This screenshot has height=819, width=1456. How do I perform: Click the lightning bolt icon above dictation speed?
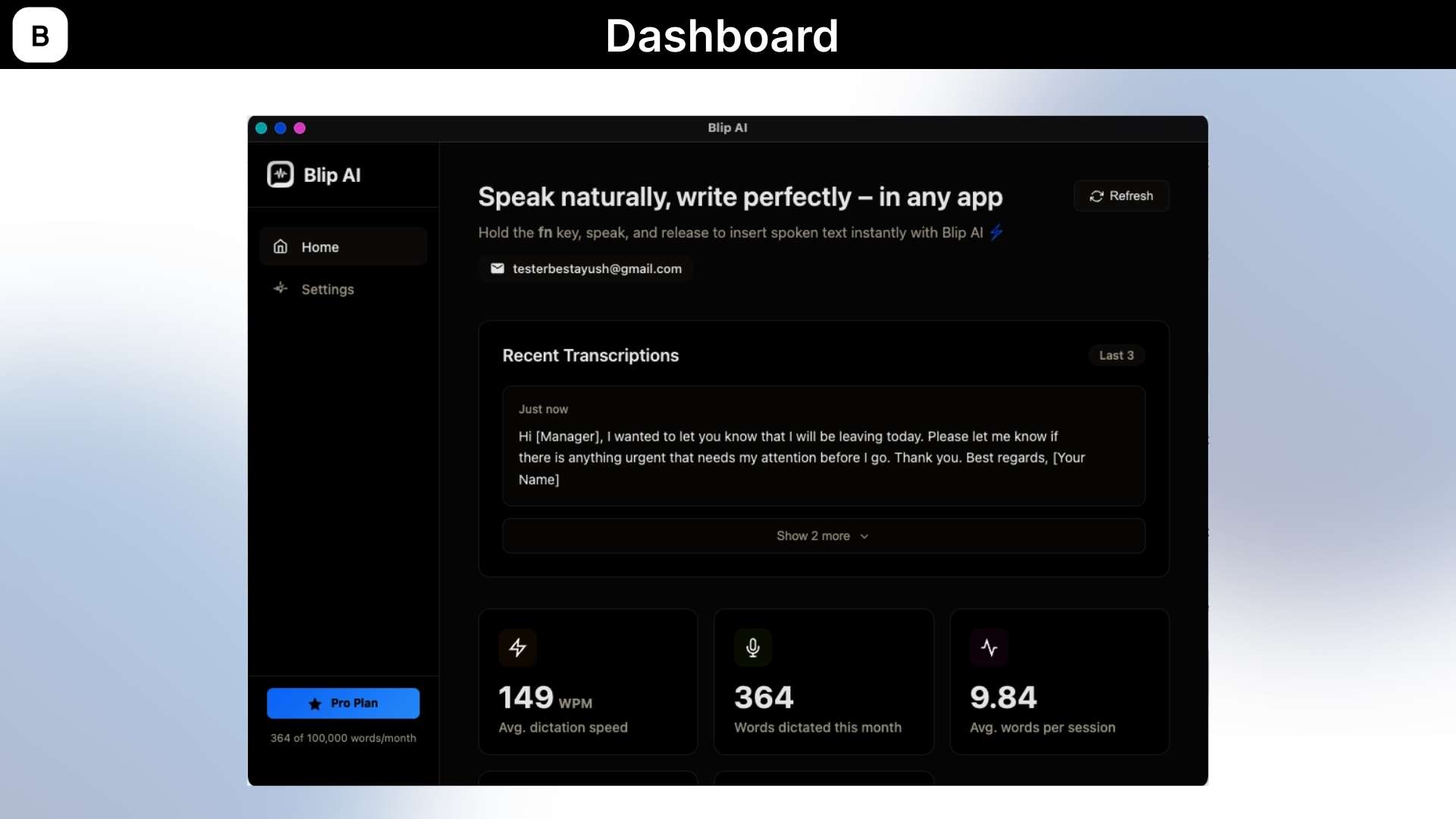[518, 647]
